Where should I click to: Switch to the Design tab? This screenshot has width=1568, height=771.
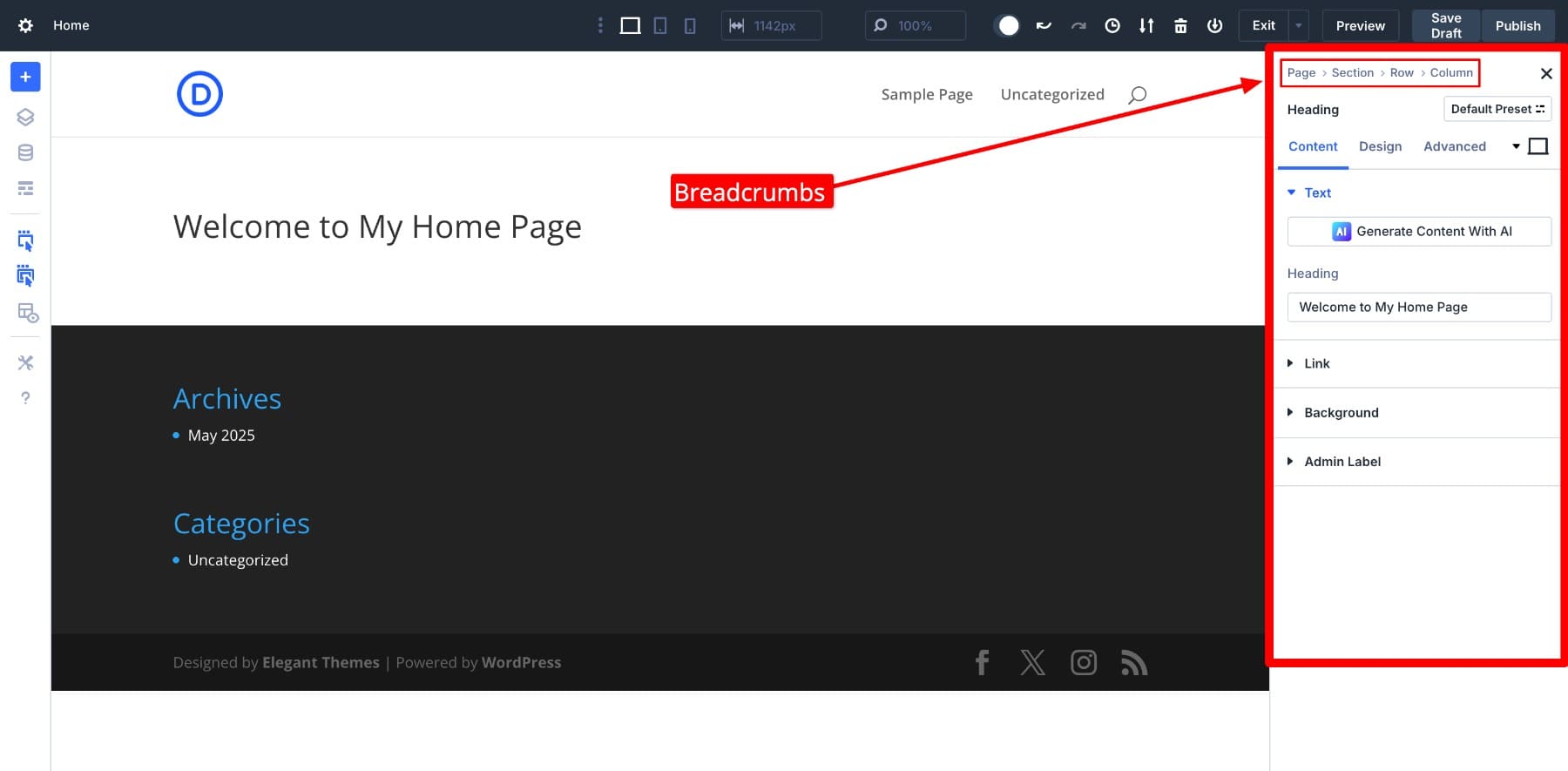[1381, 146]
